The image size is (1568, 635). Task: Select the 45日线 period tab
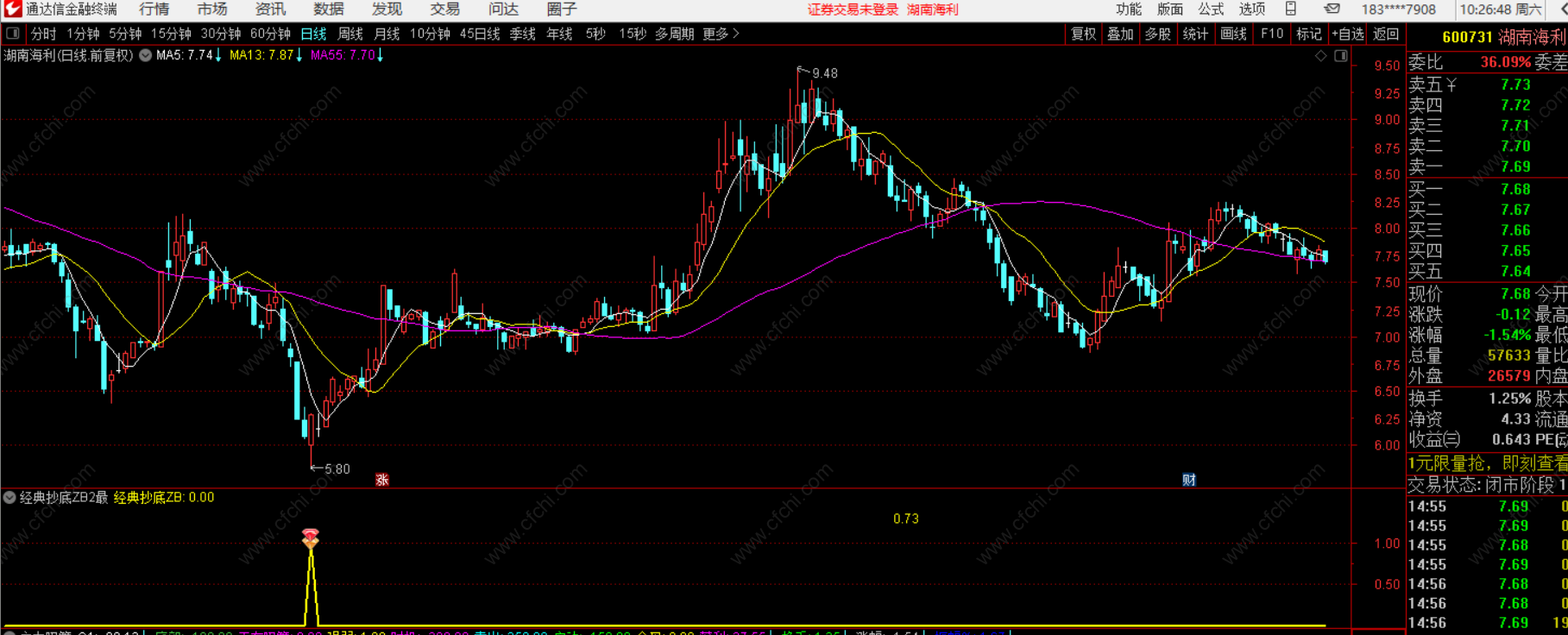coord(480,34)
